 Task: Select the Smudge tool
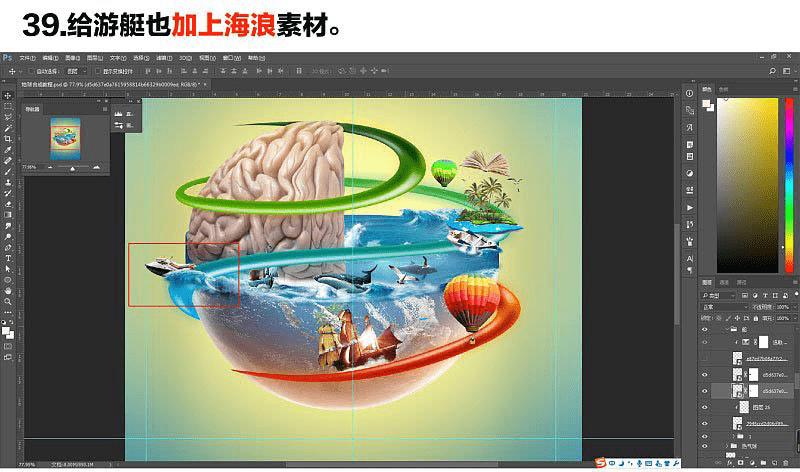click(x=8, y=226)
